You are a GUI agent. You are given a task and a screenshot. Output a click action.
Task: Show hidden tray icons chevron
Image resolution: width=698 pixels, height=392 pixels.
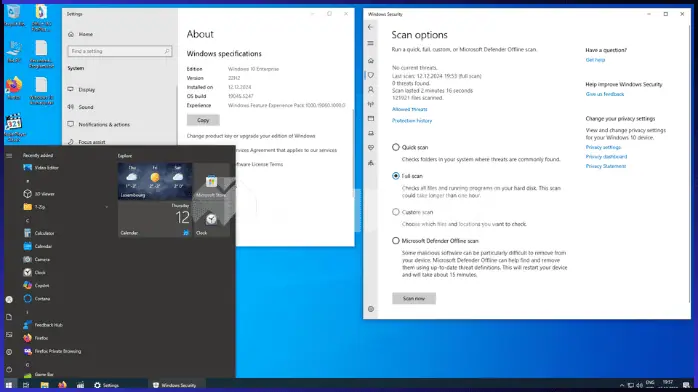(621, 385)
